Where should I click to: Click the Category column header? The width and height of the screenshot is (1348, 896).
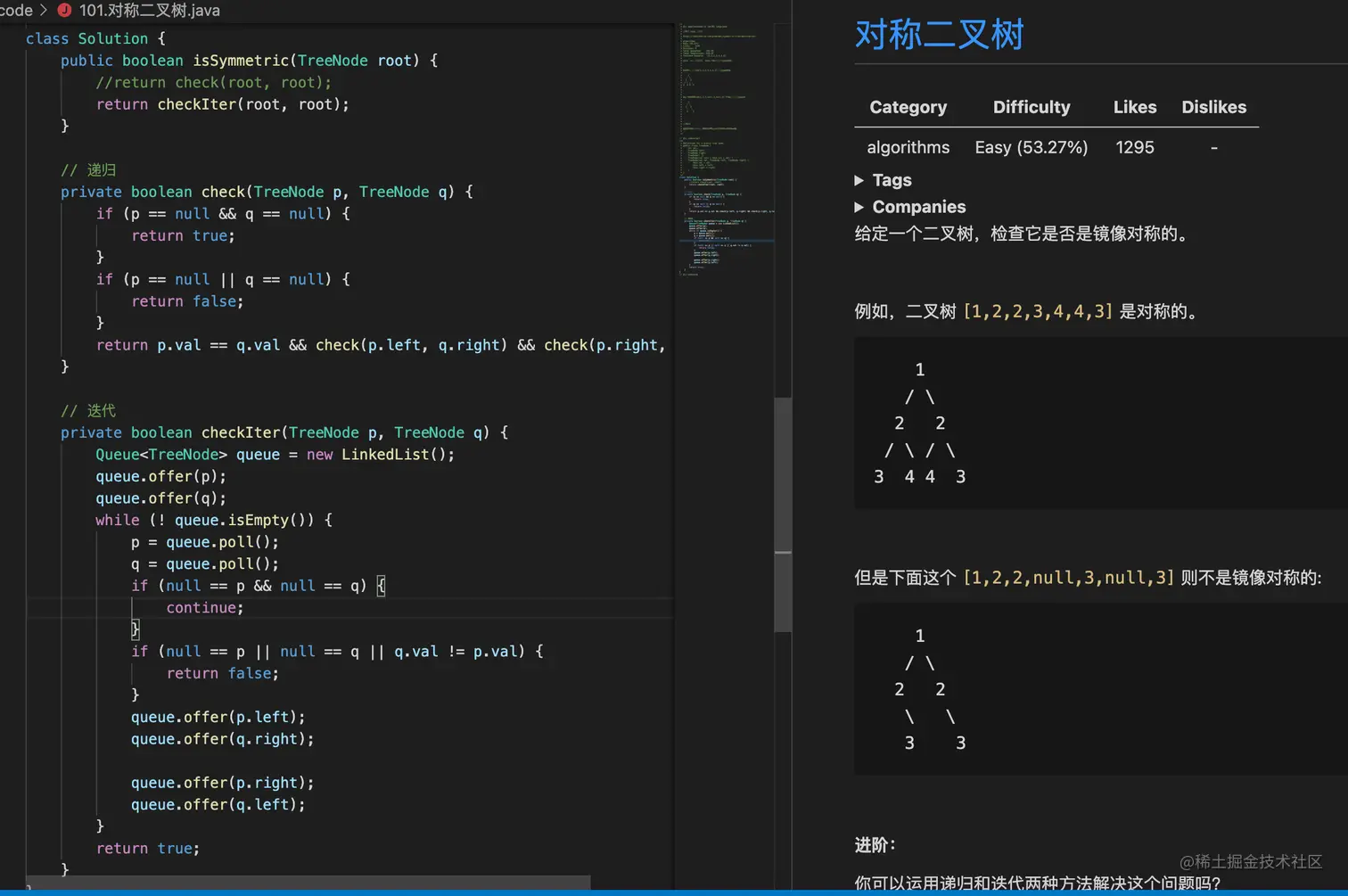tap(908, 107)
